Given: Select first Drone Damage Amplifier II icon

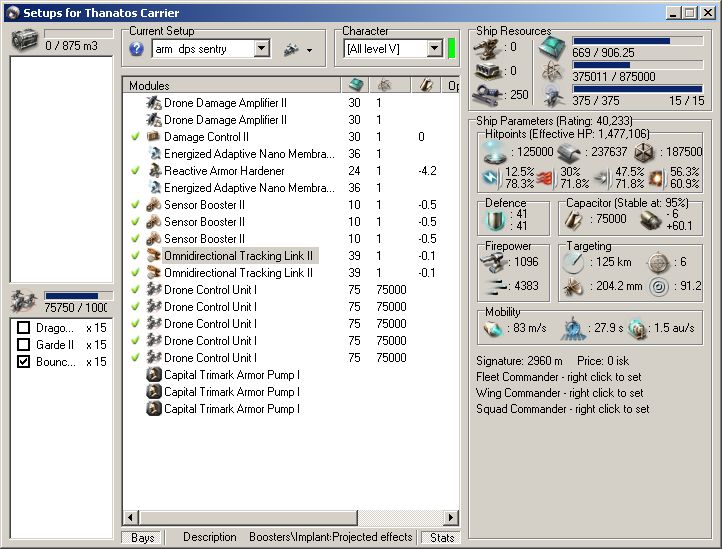Looking at the screenshot, I should 154,102.
